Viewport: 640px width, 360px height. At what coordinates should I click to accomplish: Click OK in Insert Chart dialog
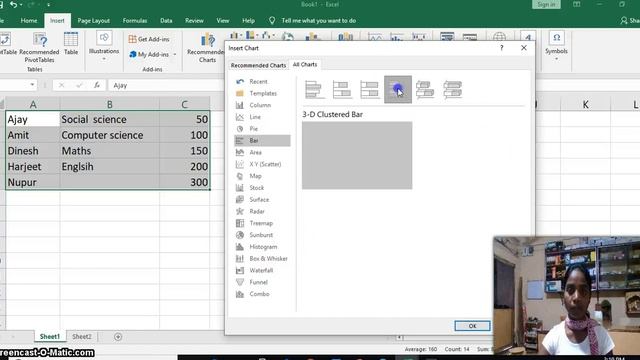coord(472,326)
